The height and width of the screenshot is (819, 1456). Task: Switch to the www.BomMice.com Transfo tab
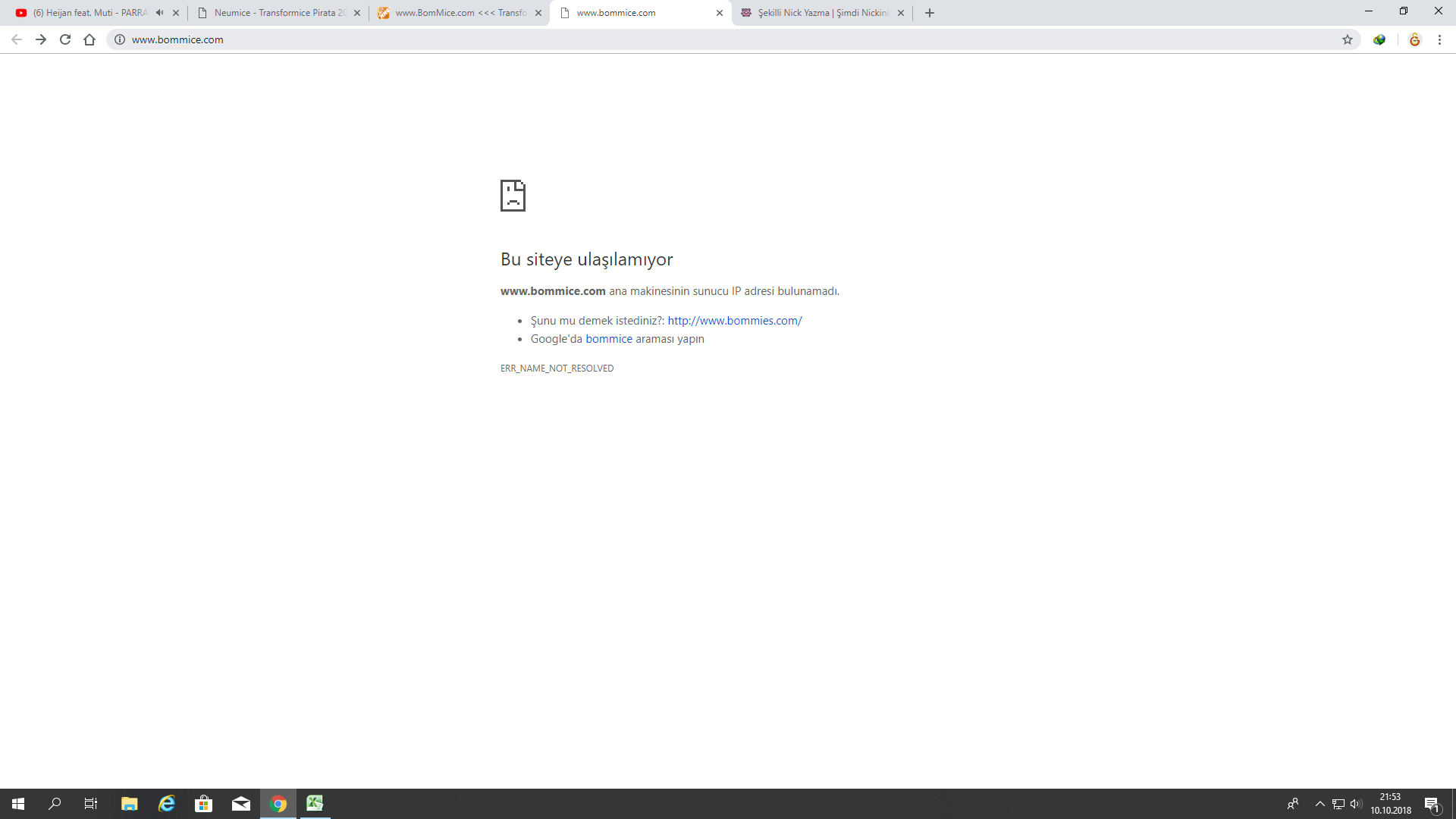click(461, 13)
